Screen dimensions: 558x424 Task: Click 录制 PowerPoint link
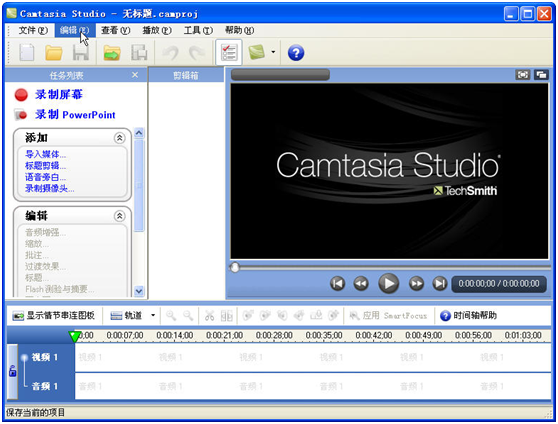(x=75, y=115)
